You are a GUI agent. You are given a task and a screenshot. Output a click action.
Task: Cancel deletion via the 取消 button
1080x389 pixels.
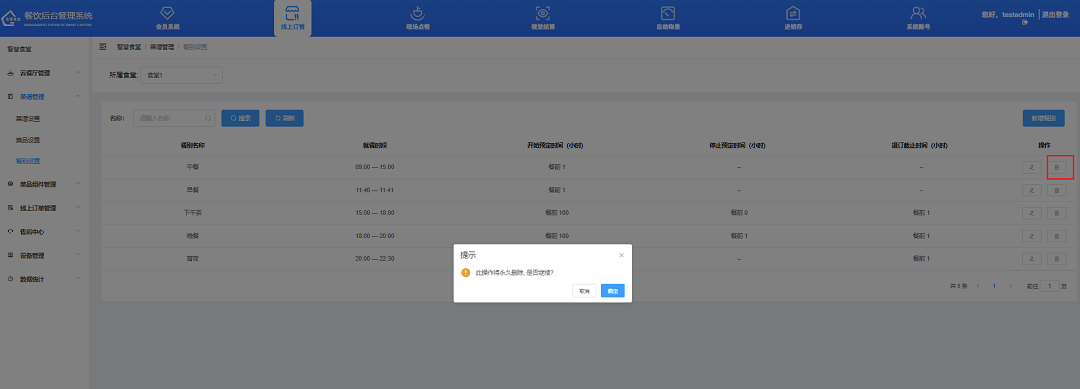click(584, 291)
